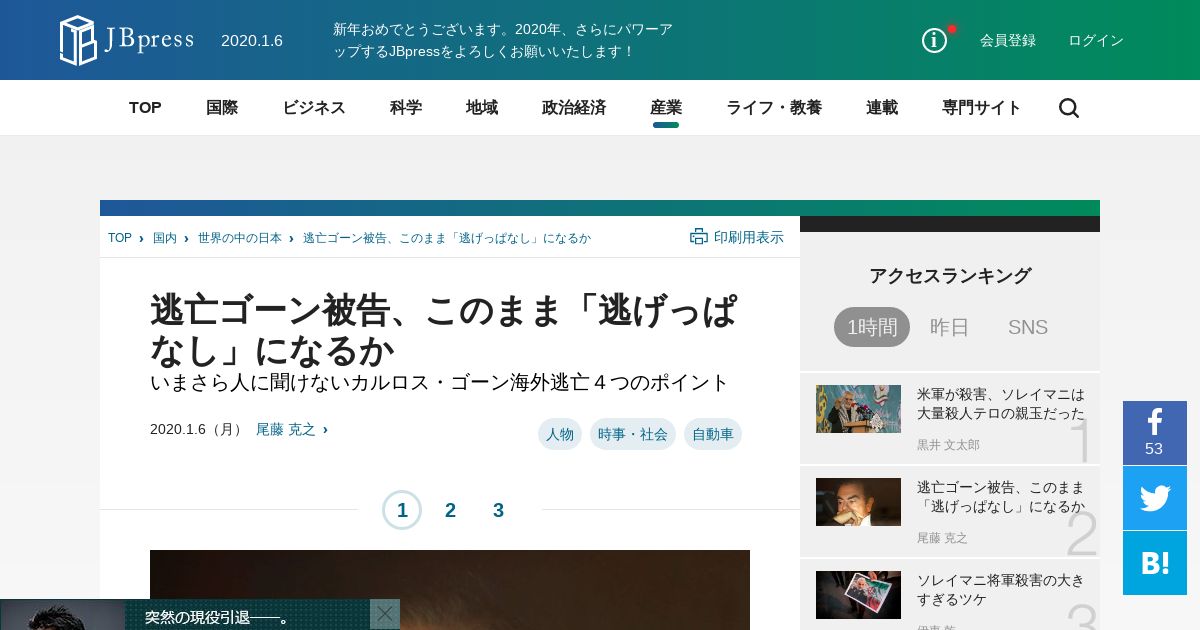Open ranking 2 article 逃亡ゴーン被告
This screenshot has width=1200, height=630.
coord(1001,496)
